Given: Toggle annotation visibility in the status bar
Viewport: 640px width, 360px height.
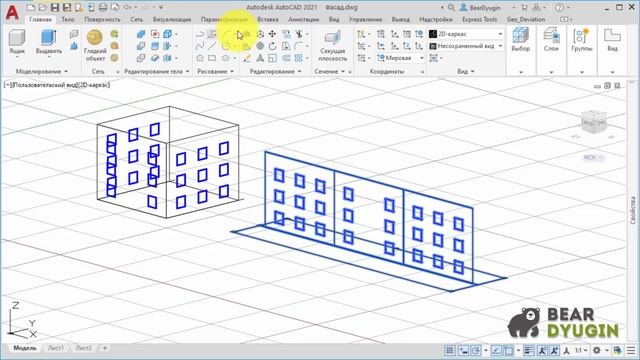Looking at the screenshot, I should [x=542, y=351].
